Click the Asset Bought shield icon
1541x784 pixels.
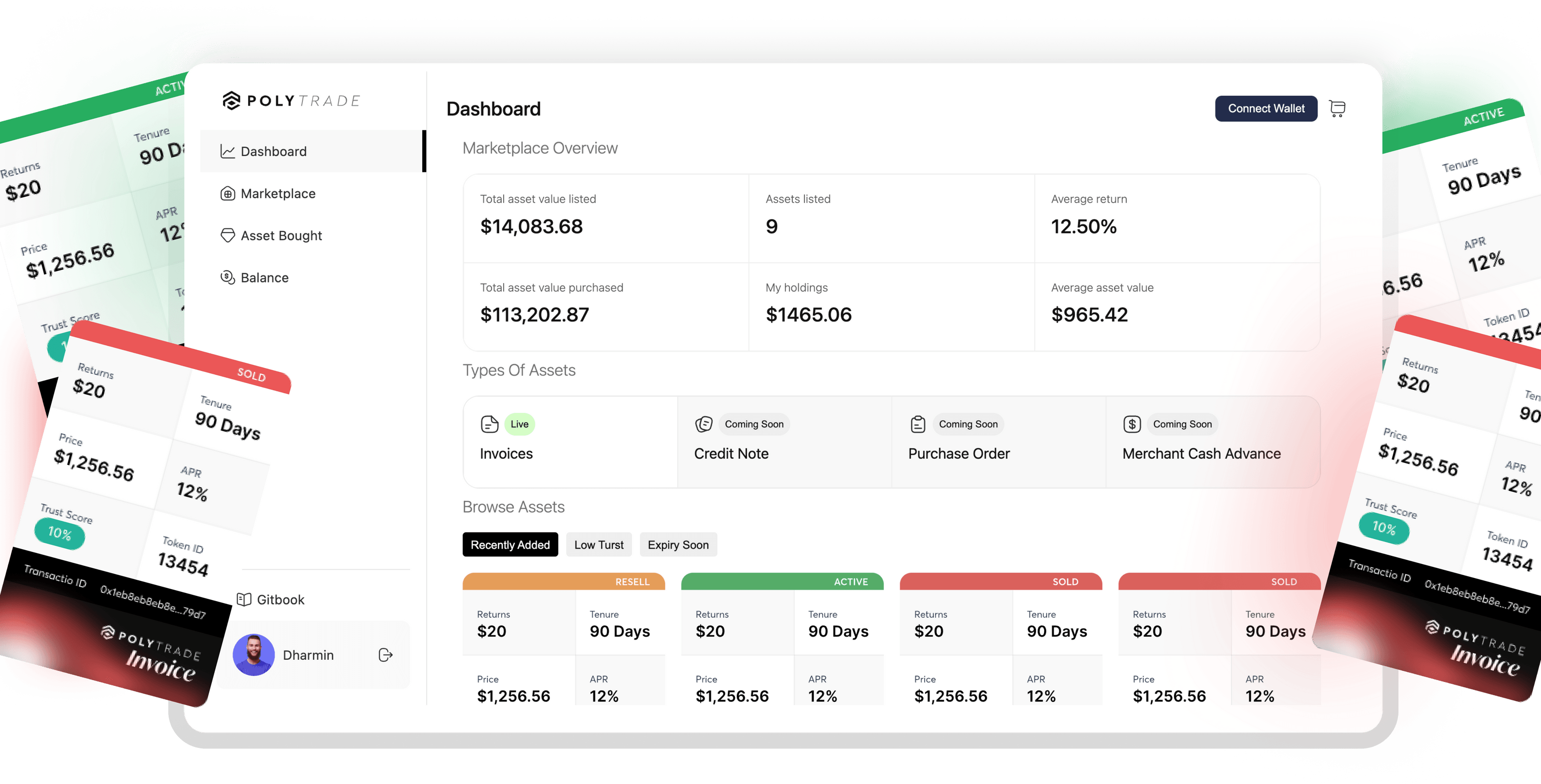(x=227, y=235)
